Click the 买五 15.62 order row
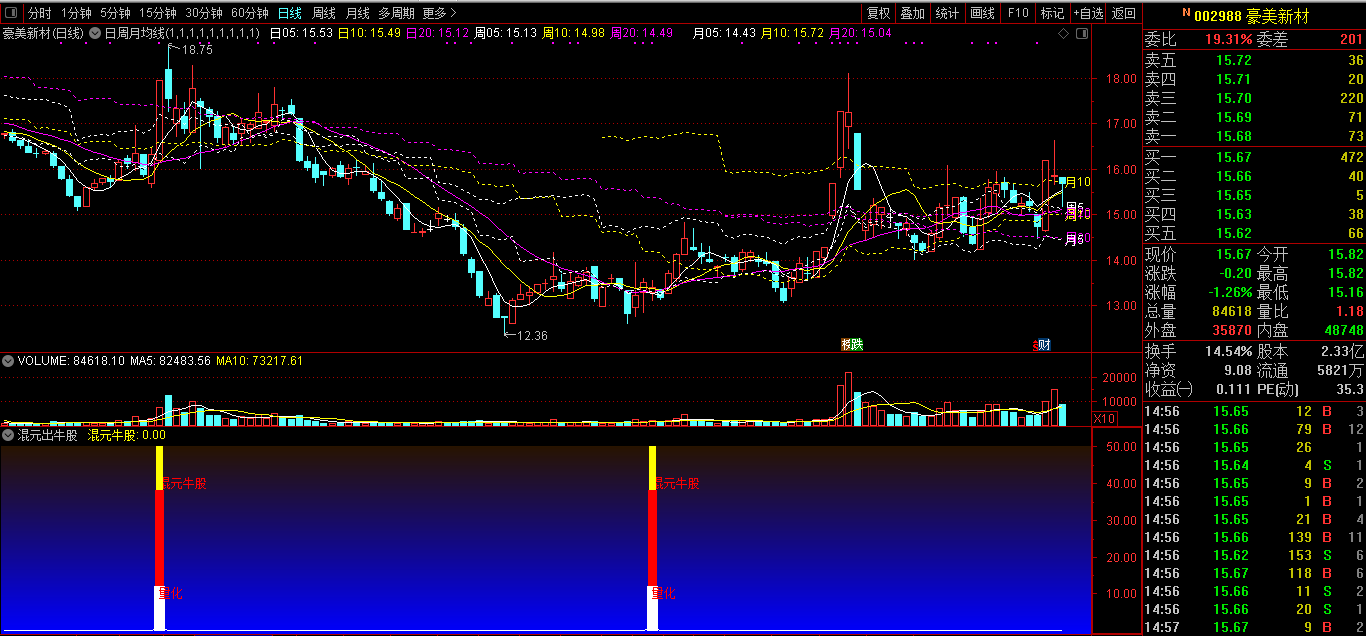The image size is (1366, 636). pyautogui.click(x=1254, y=233)
